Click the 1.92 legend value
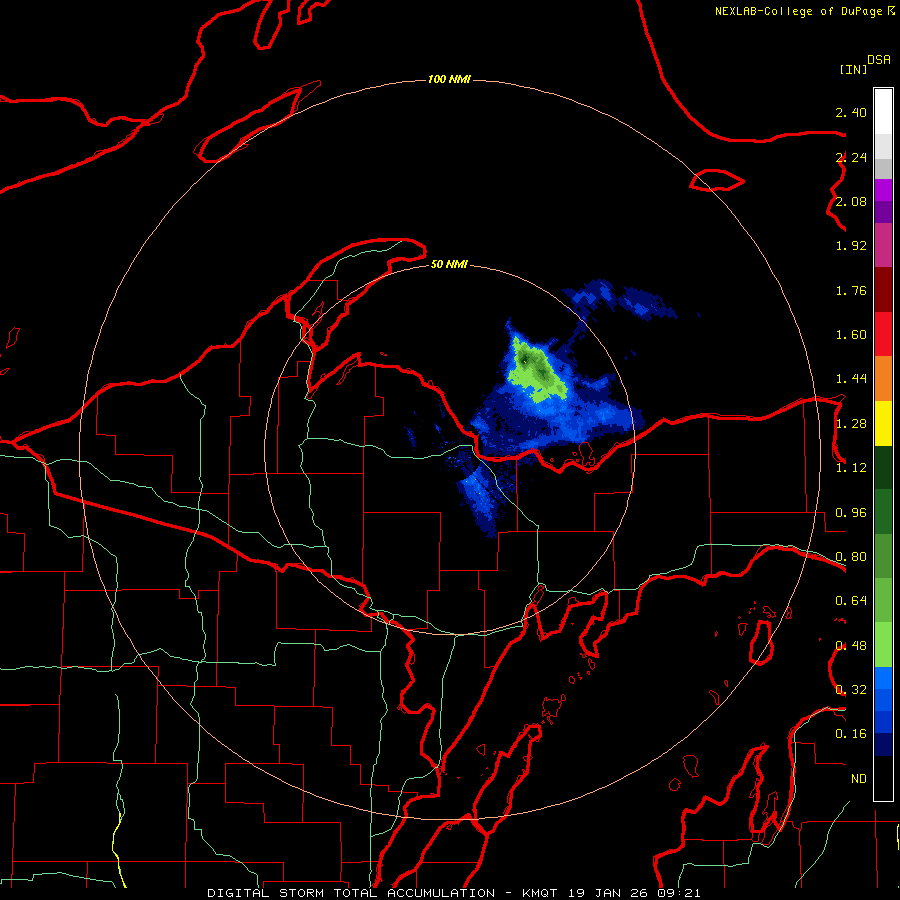Viewport: 900px width, 900px height. (851, 246)
